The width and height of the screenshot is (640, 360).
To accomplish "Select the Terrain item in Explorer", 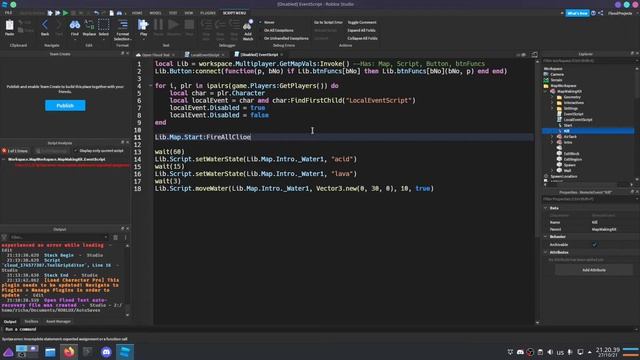I will [556, 80].
